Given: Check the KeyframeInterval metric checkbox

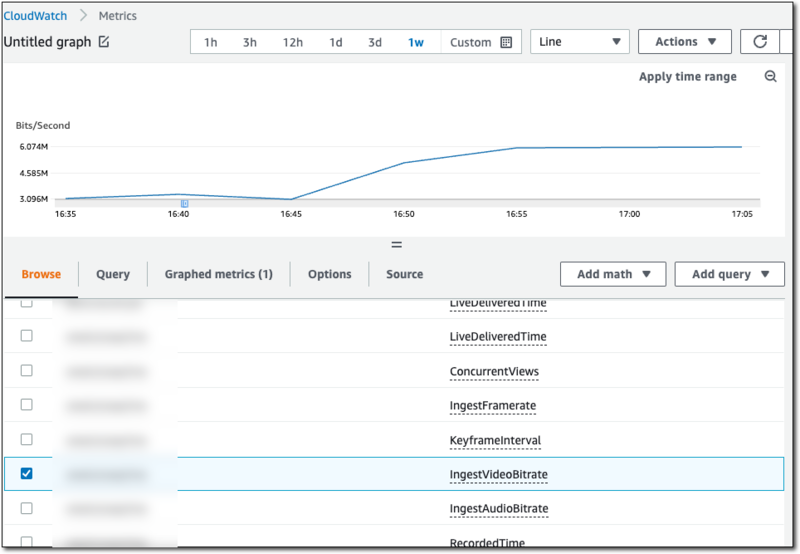Looking at the screenshot, I should click(27, 439).
